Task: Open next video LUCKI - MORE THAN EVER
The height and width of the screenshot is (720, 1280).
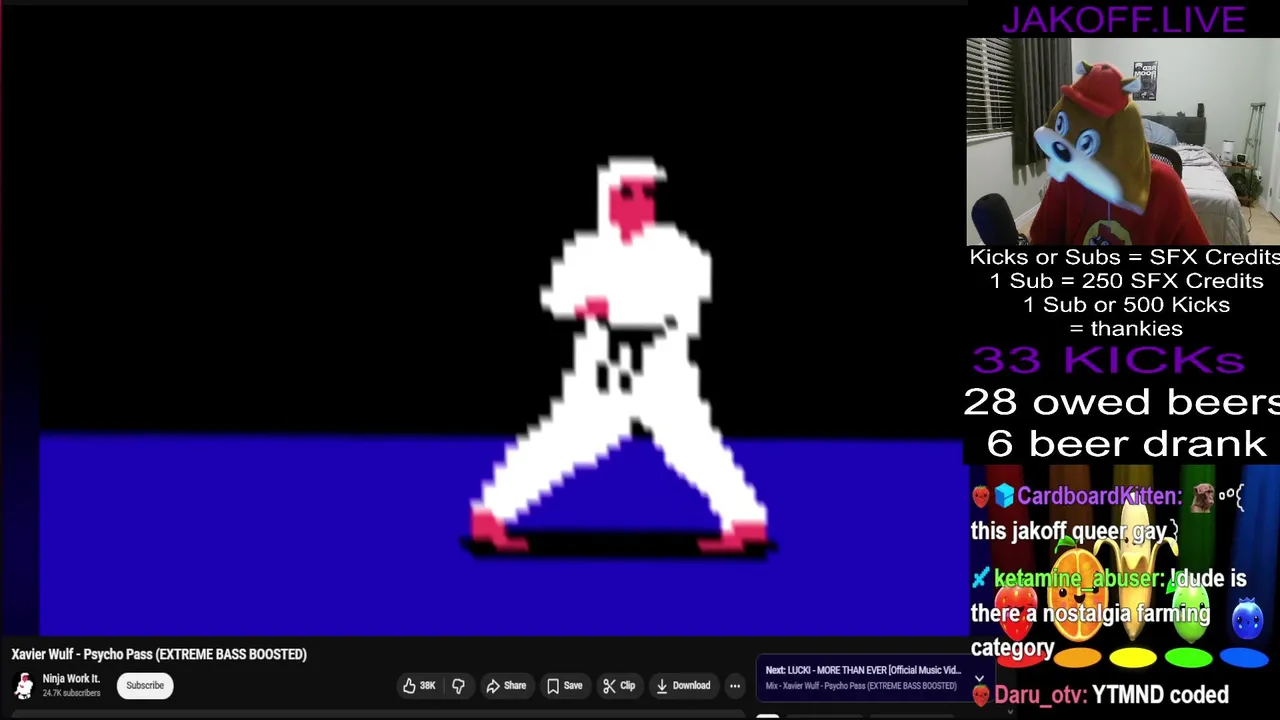Action: coord(862,670)
